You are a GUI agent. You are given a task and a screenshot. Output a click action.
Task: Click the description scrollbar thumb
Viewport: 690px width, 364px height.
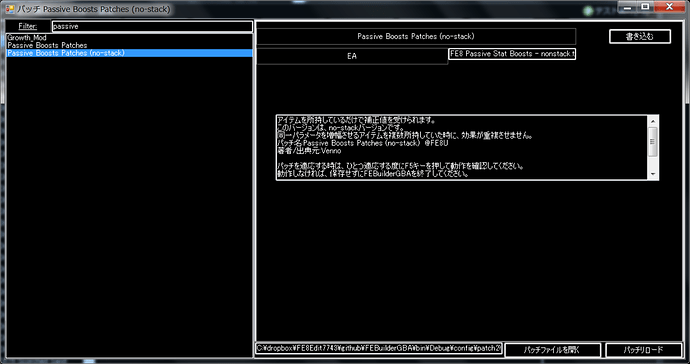pyautogui.click(x=653, y=142)
